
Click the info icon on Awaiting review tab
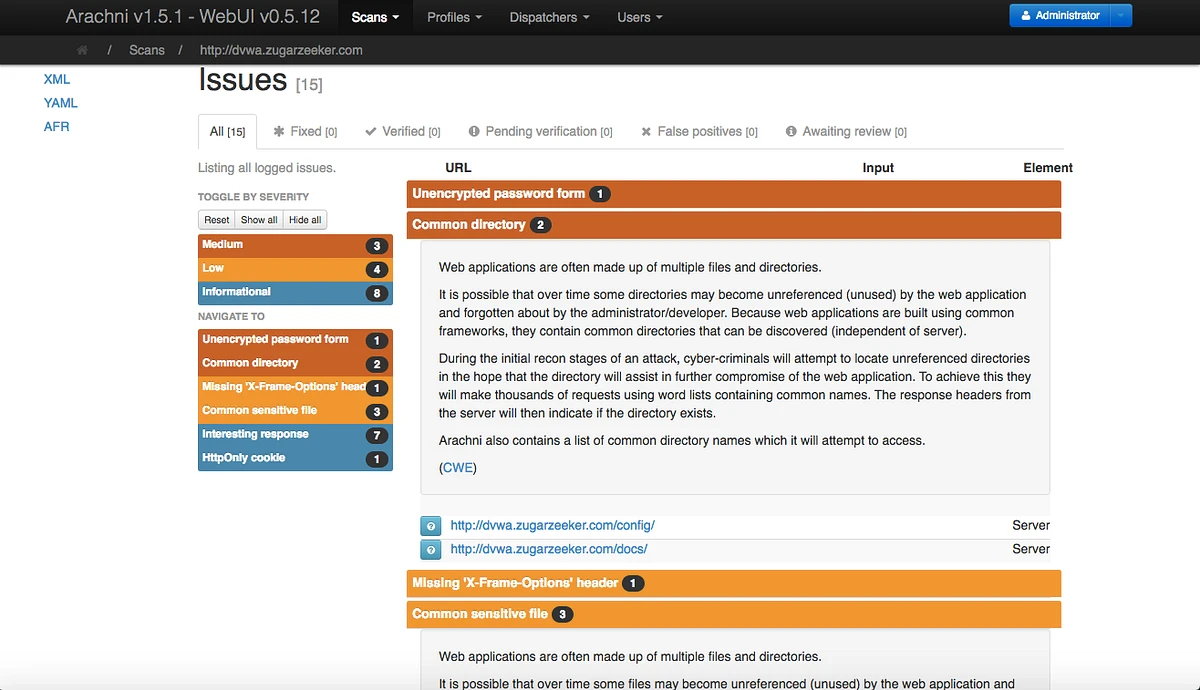coord(793,131)
